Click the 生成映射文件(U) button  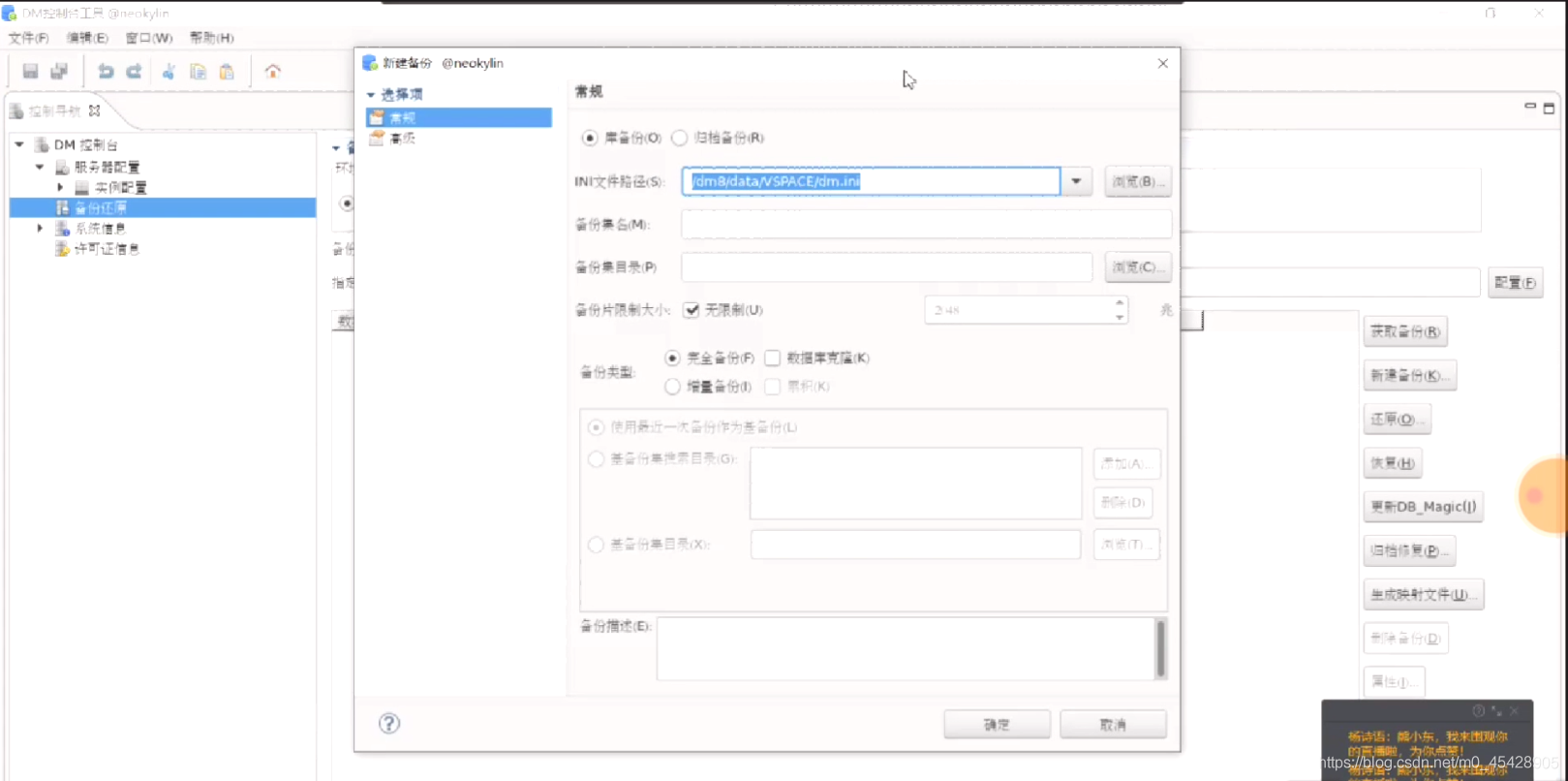pyautogui.click(x=1424, y=594)
